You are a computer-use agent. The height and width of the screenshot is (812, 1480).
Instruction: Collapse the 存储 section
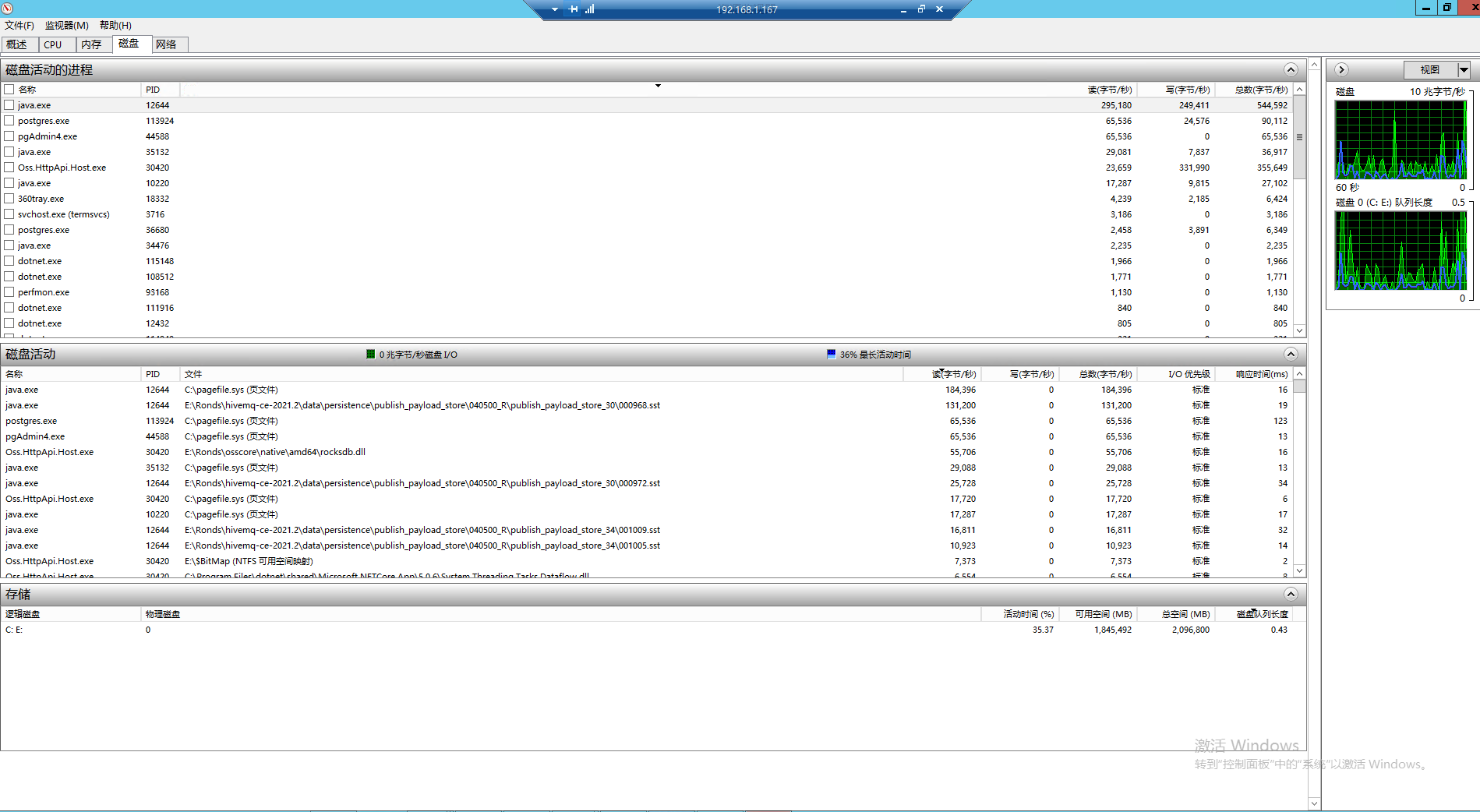coord(1291,595)
